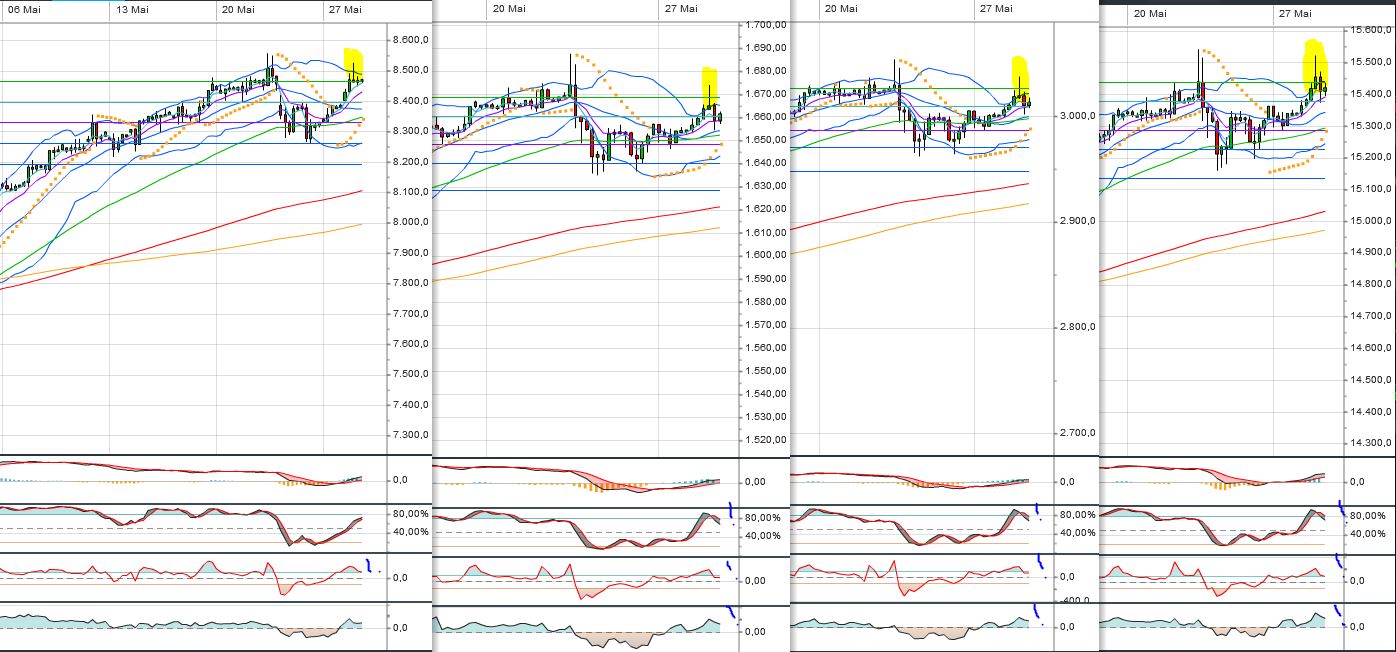Select the 8.600,0 price axis label
The height and width of the screenshot is (652, 1396).
(x=412, y=40)
